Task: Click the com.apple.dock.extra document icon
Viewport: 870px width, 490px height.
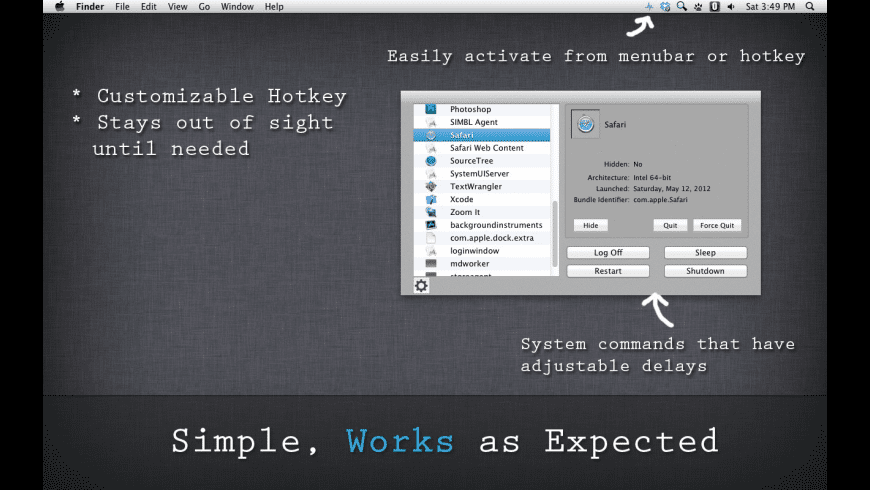Action: tap(431, 238)
